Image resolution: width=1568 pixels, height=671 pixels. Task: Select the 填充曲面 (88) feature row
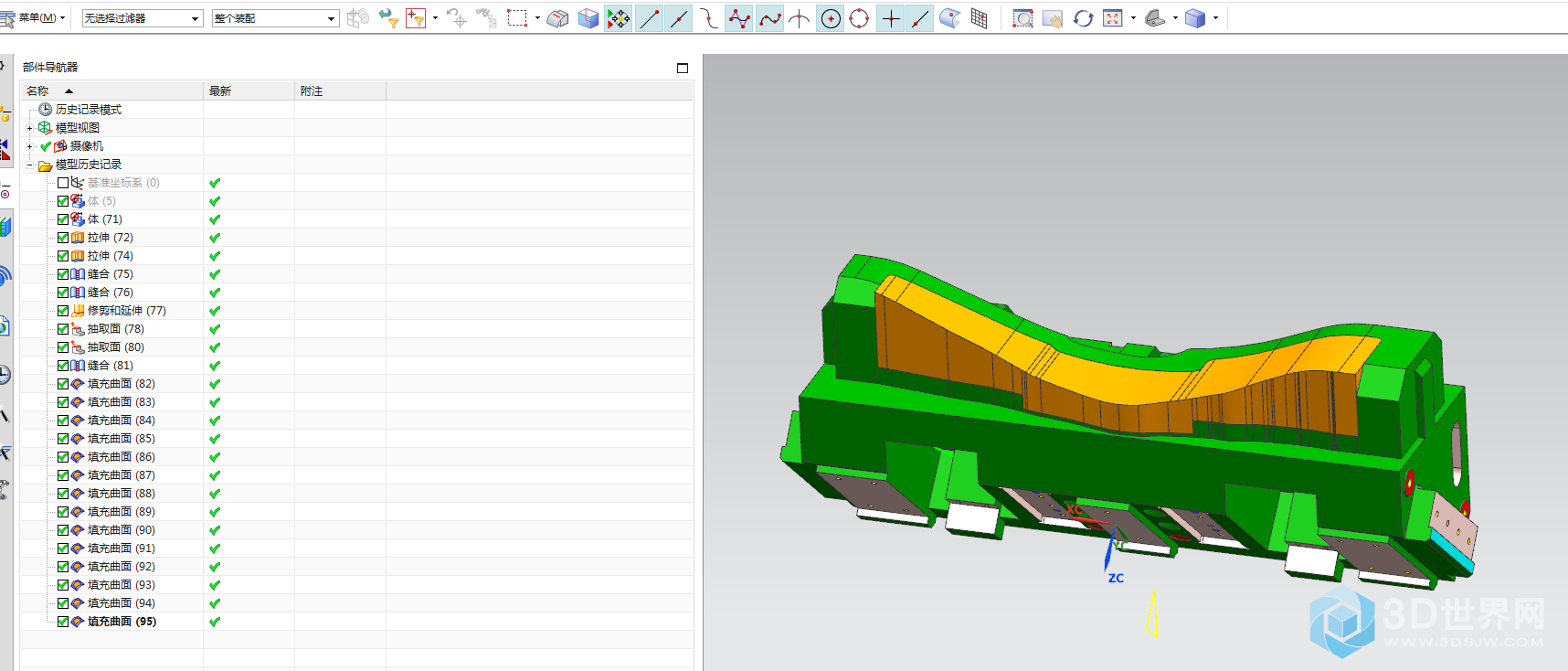click(356, 494)
